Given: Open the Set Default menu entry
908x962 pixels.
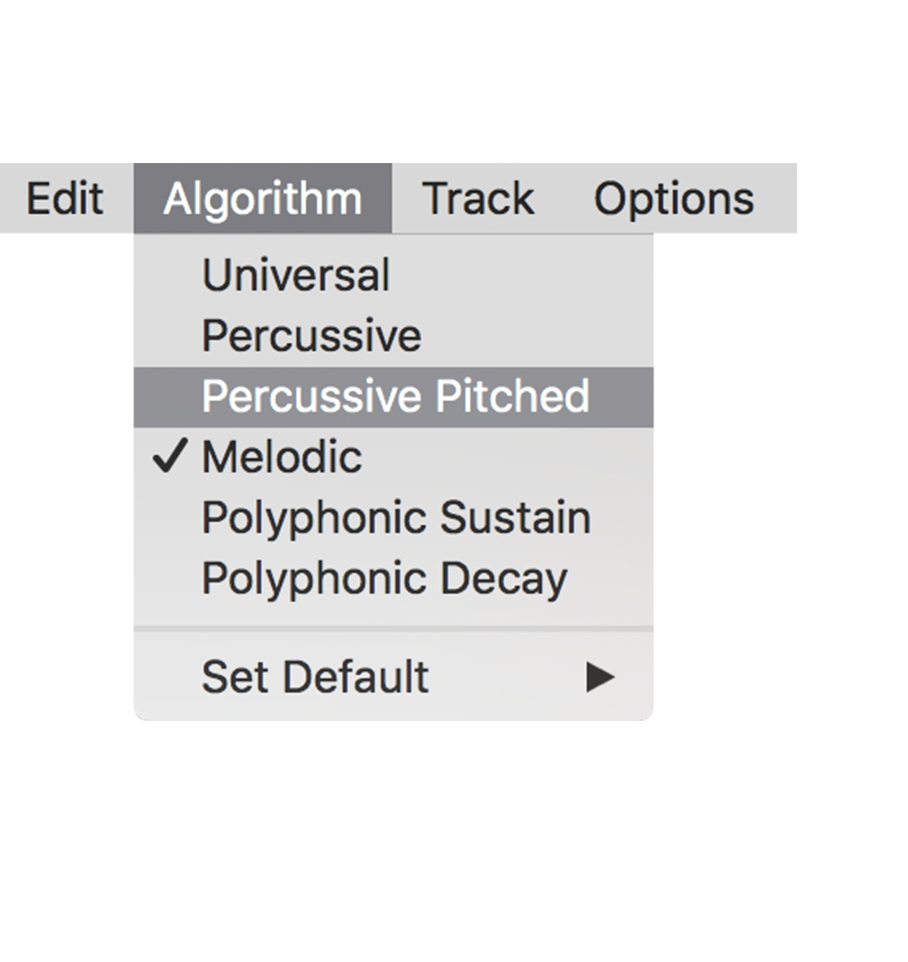Looking at the screenshot, I should point(315,677).
